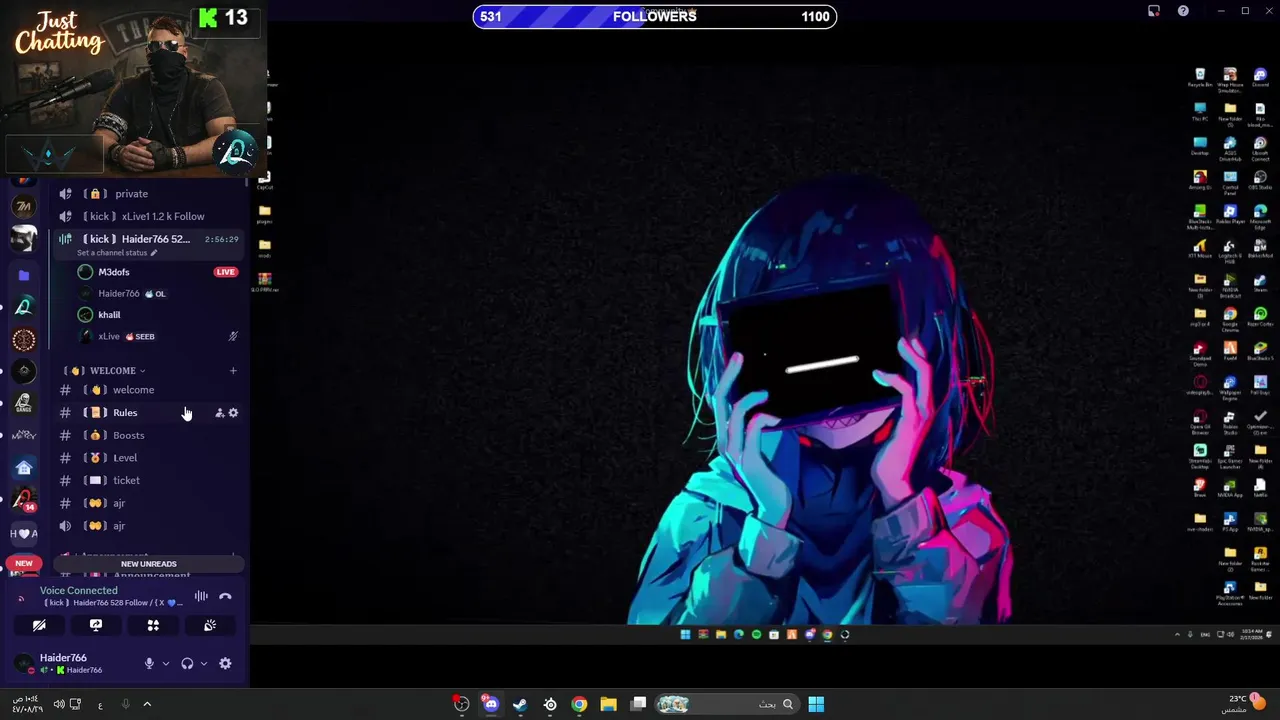Screen dimensions: 1280x720
Task: Open Control Panel desktop shortcut
Action: point(1230,182)
